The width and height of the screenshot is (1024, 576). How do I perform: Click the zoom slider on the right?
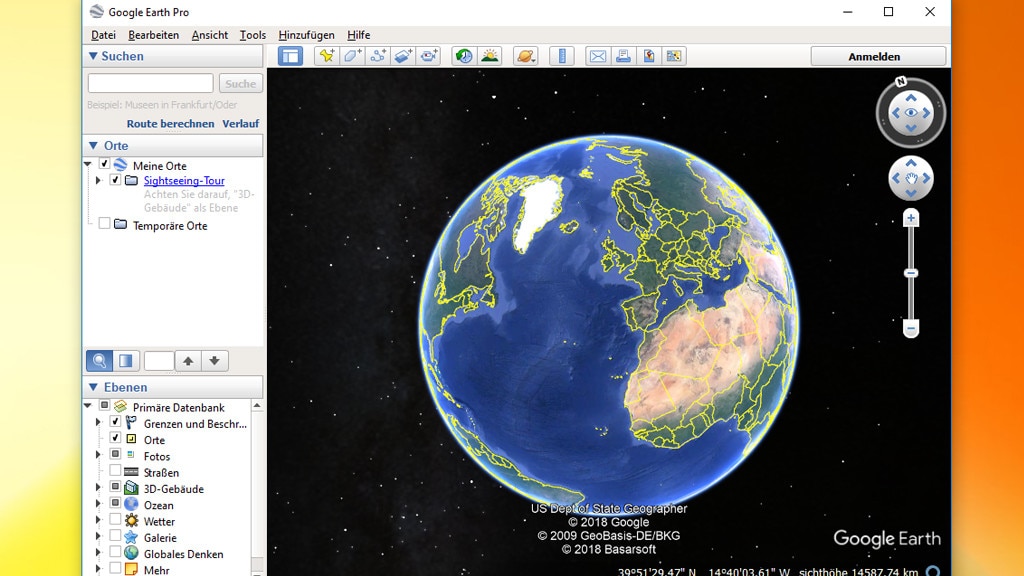[910, 272]
